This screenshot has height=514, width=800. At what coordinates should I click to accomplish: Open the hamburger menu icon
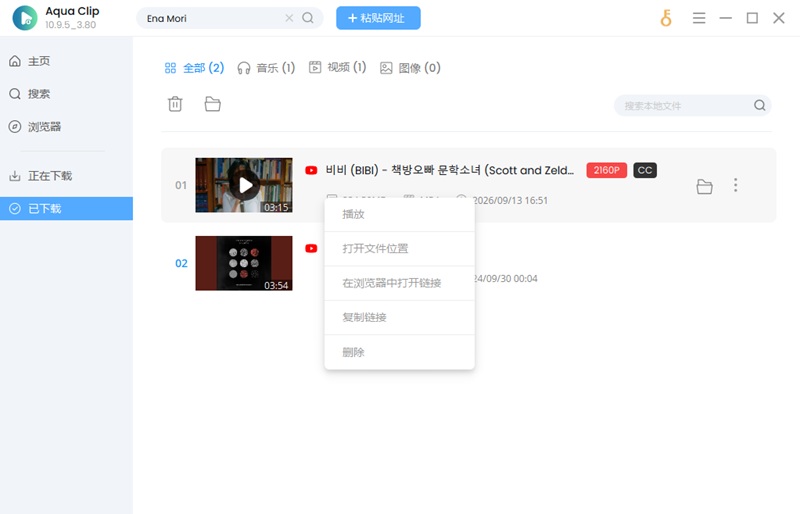tap(699, 18)
